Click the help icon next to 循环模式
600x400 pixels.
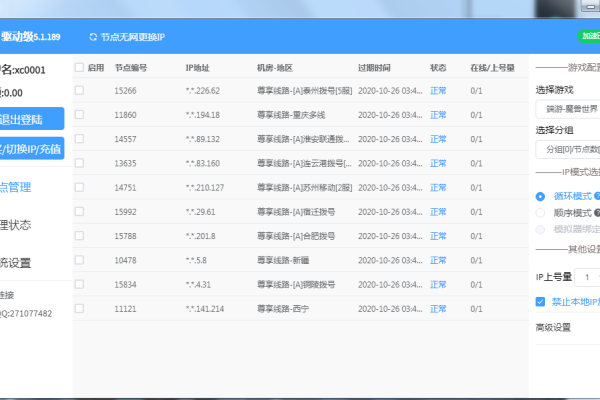pos(597,196)
